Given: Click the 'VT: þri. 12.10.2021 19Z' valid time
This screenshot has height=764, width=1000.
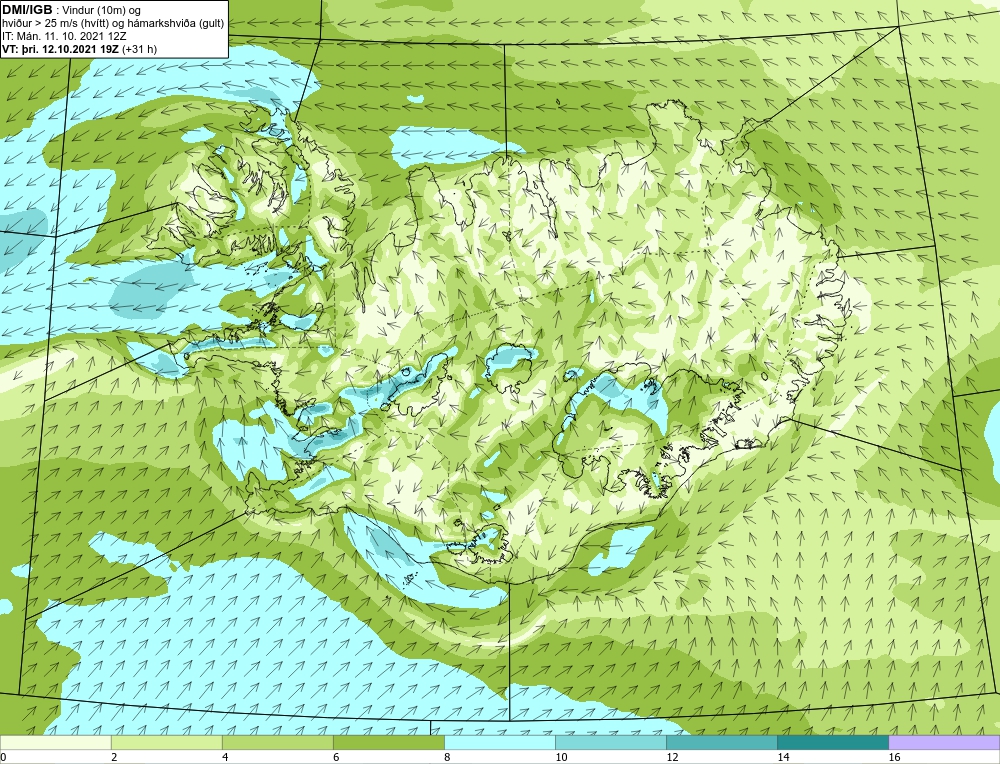Looking at the screenshot, I should 61,49.
